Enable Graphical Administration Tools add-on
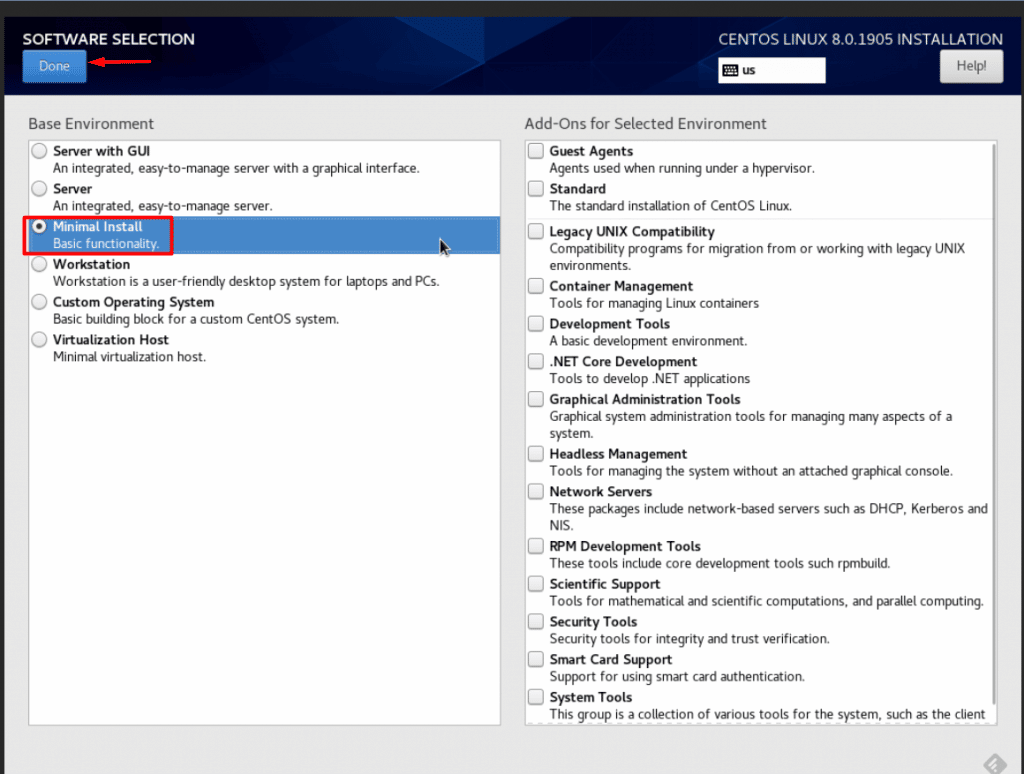The height and width of the screenshot is (774, 1024). [536, 400]
